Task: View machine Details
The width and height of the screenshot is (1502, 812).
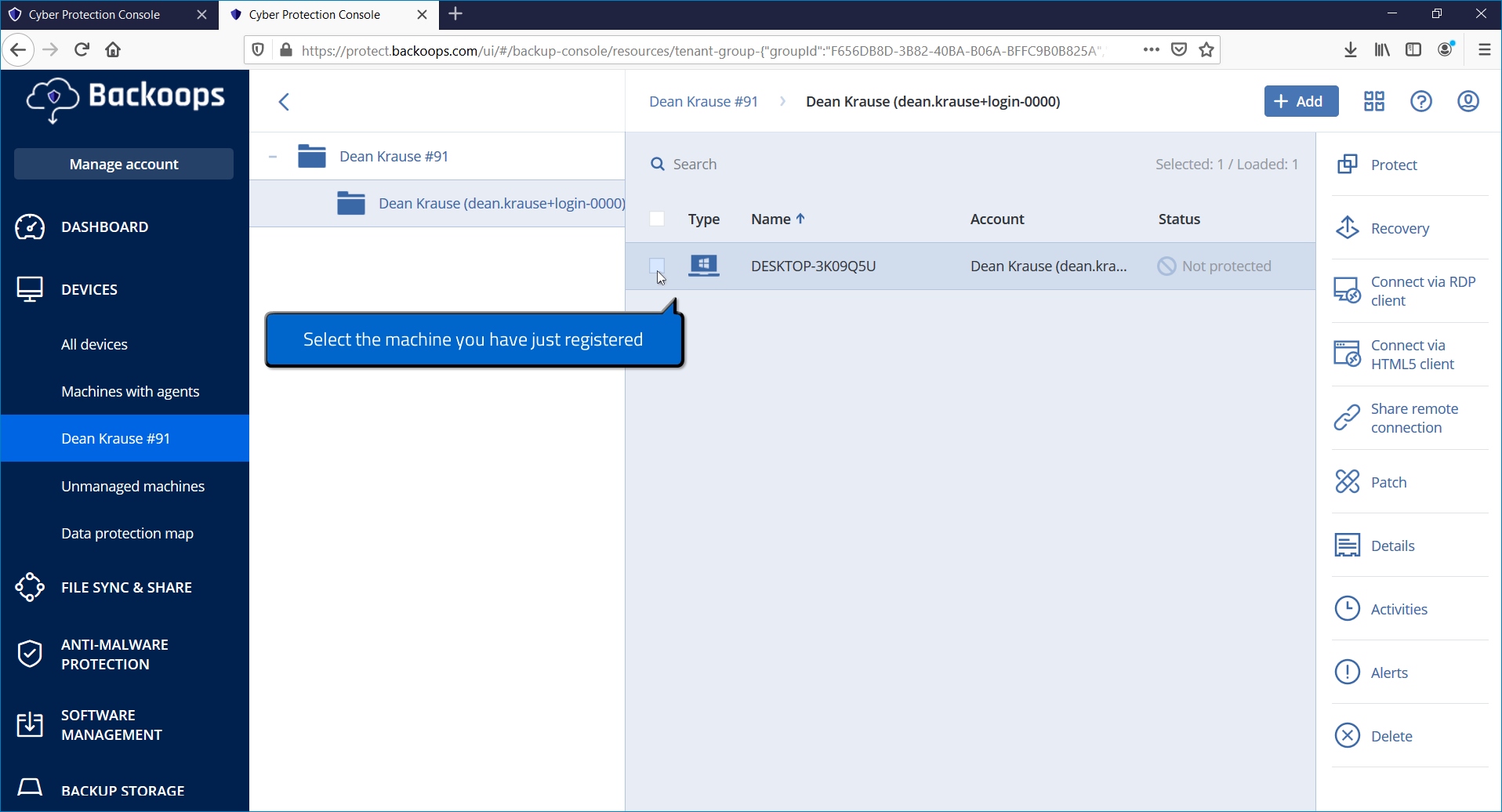Action: tap(1375, 546)
